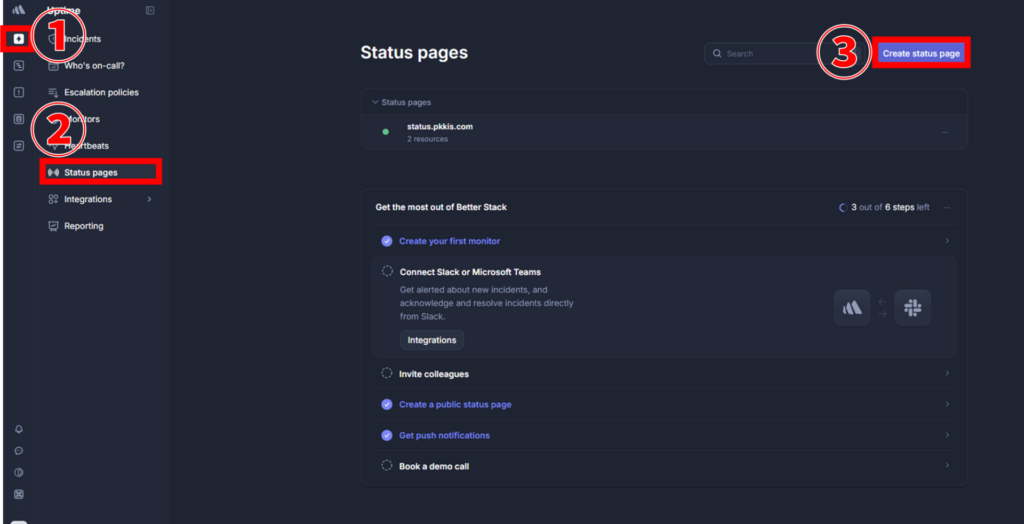
Task: Expand the Create your first monitor row chevron
Action: pyautogui.click(x=946, y=241)
